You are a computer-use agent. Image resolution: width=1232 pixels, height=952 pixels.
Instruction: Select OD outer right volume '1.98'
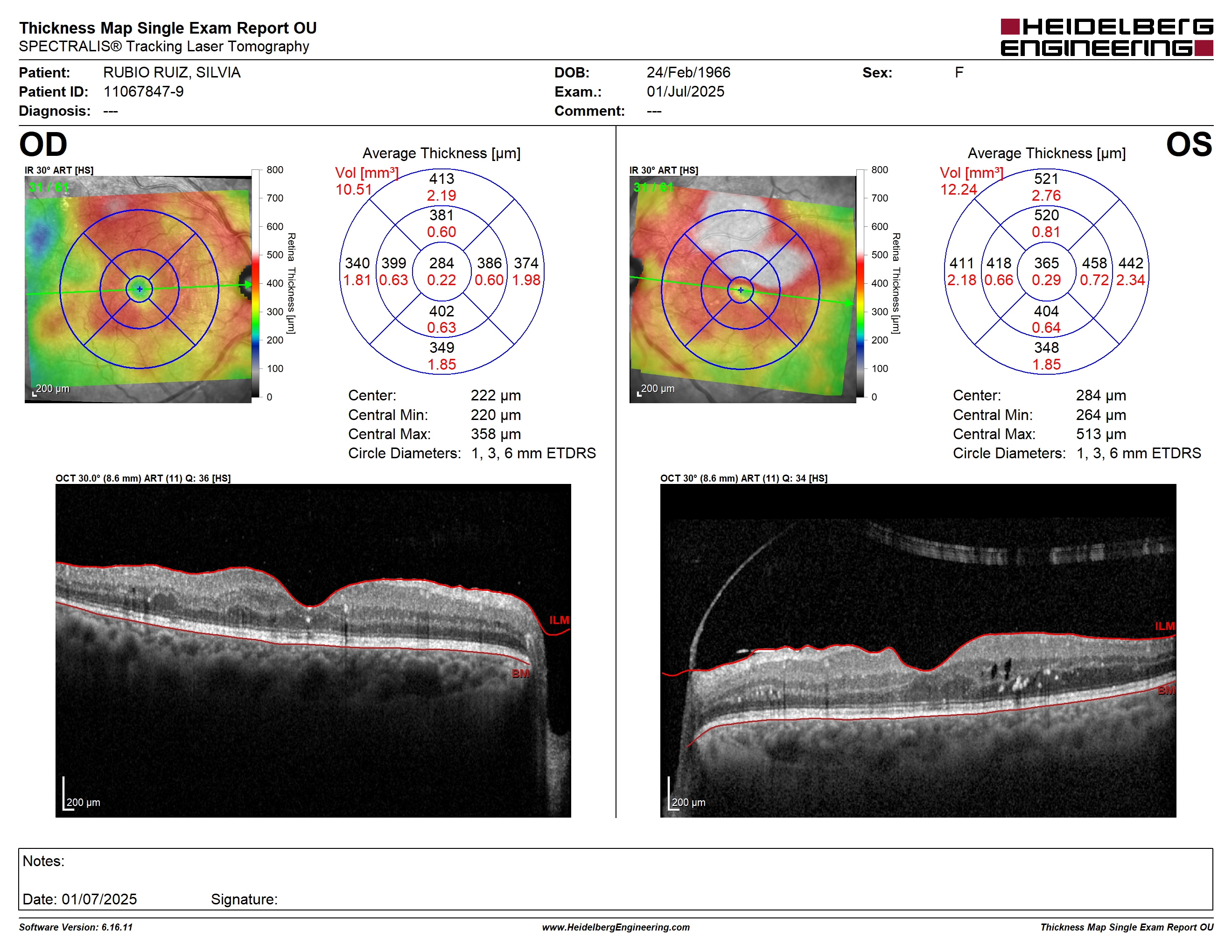(x=526, y=280)
